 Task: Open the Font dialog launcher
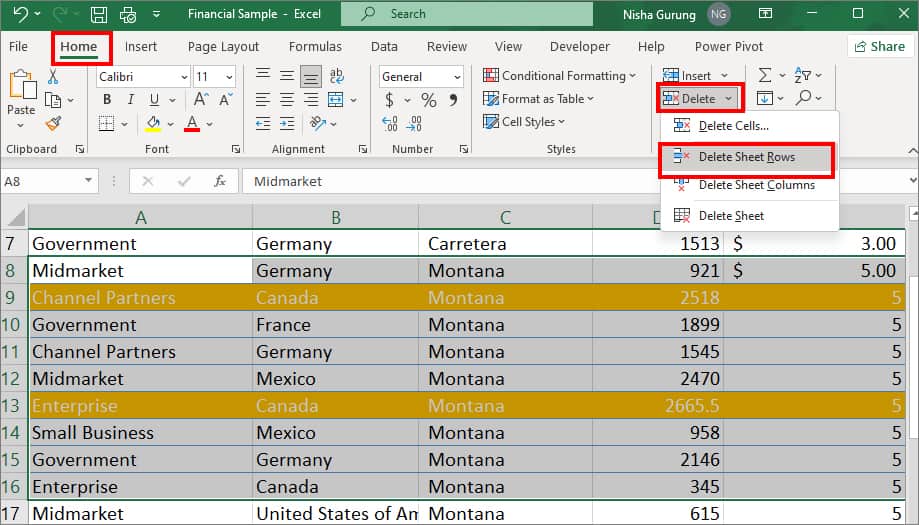[236, 149]
